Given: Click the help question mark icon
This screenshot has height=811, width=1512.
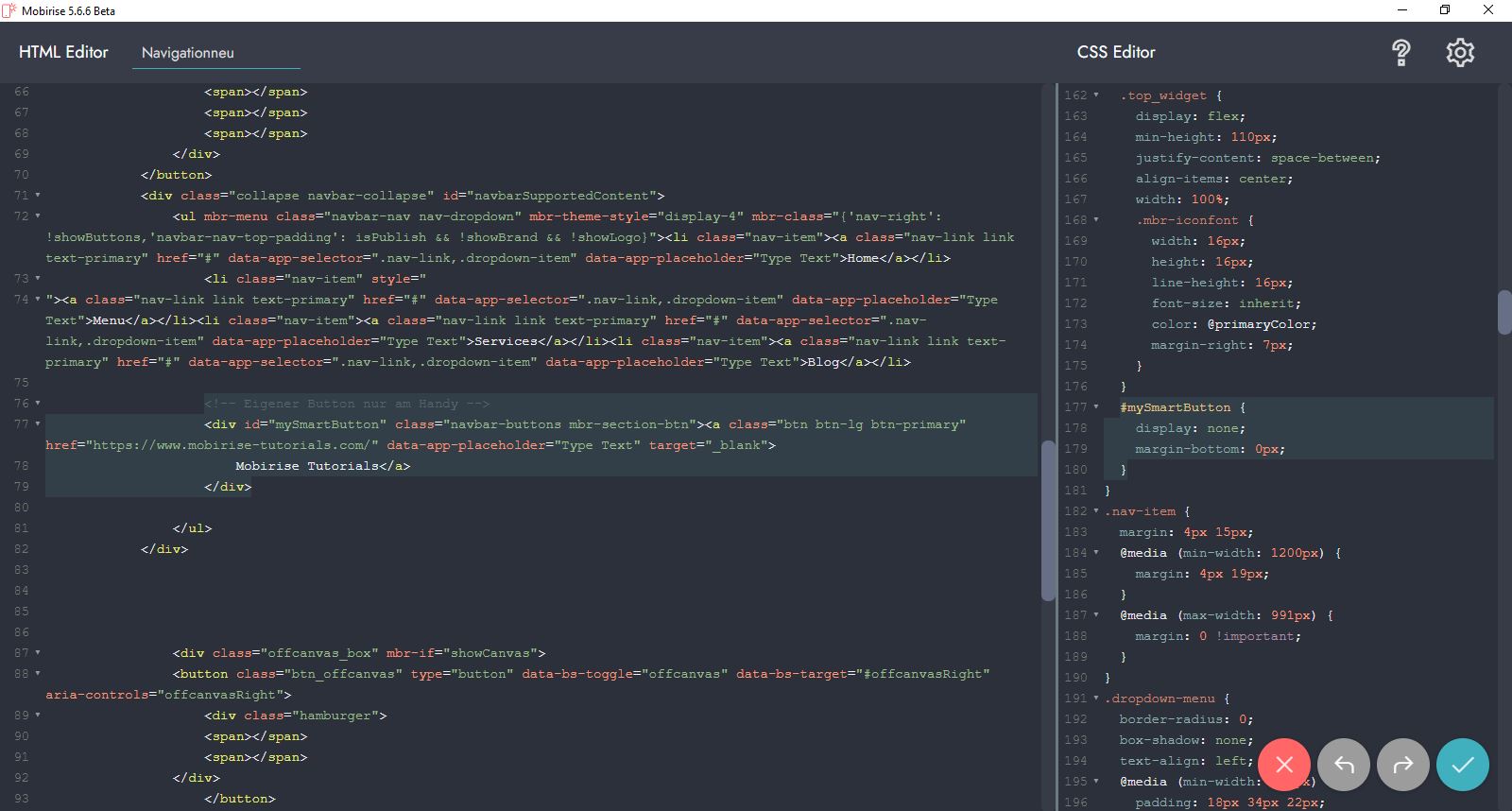Looking at the screenshot, I should point(1401,53).
